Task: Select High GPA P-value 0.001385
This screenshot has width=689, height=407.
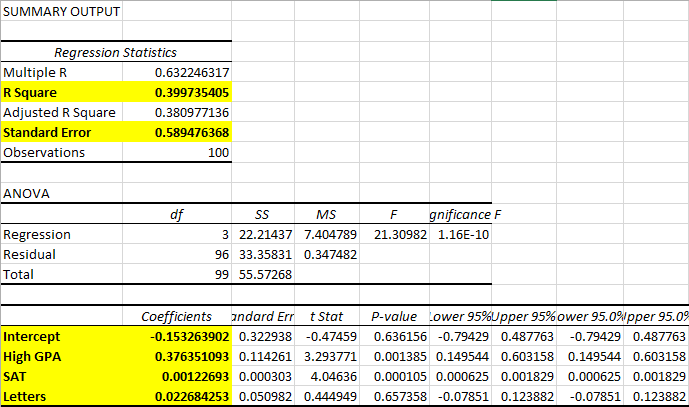Action: (x=394, y=356)
